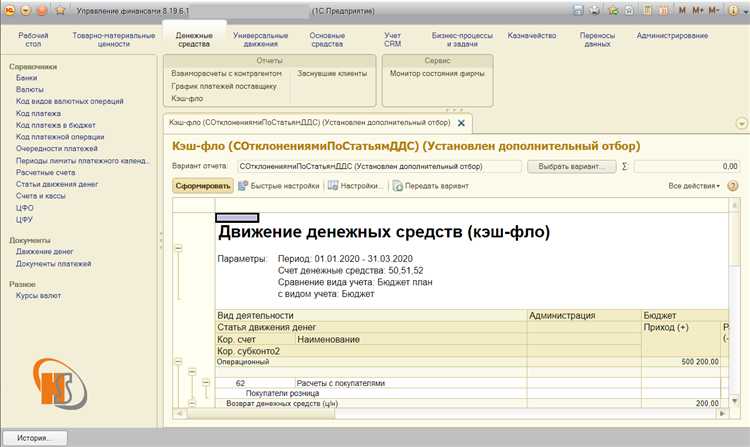
Task: Open the Учет CRM section
Action: coord(392,39)
